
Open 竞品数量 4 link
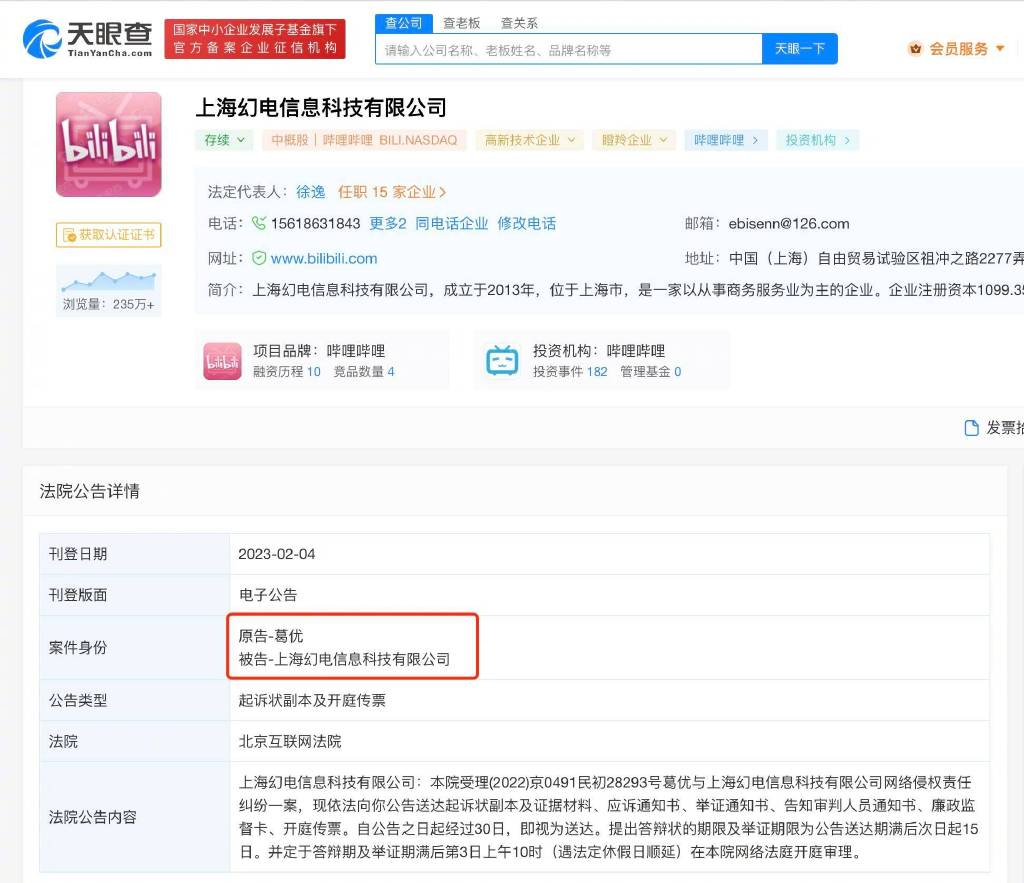pos(364,372)
